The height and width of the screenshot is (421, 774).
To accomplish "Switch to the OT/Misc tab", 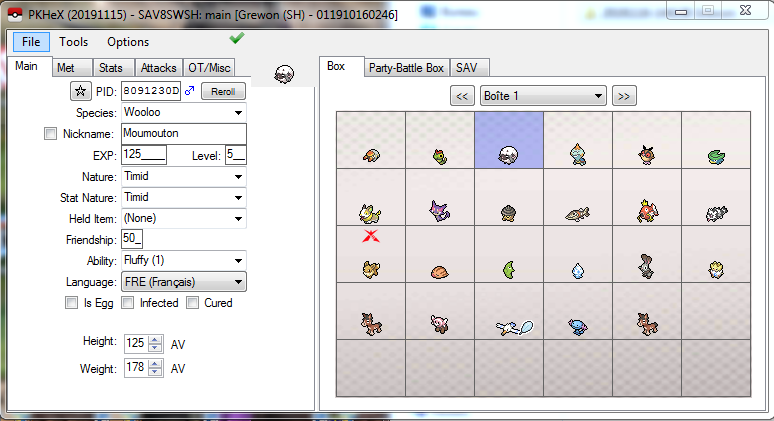I will coord(209,68).
